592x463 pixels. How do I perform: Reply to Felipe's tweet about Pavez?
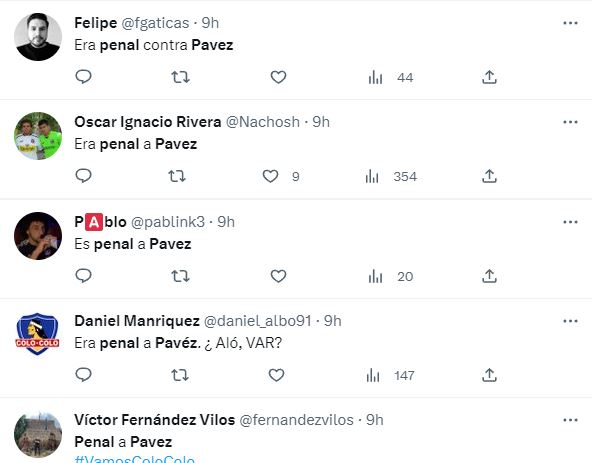click(83, 77)
